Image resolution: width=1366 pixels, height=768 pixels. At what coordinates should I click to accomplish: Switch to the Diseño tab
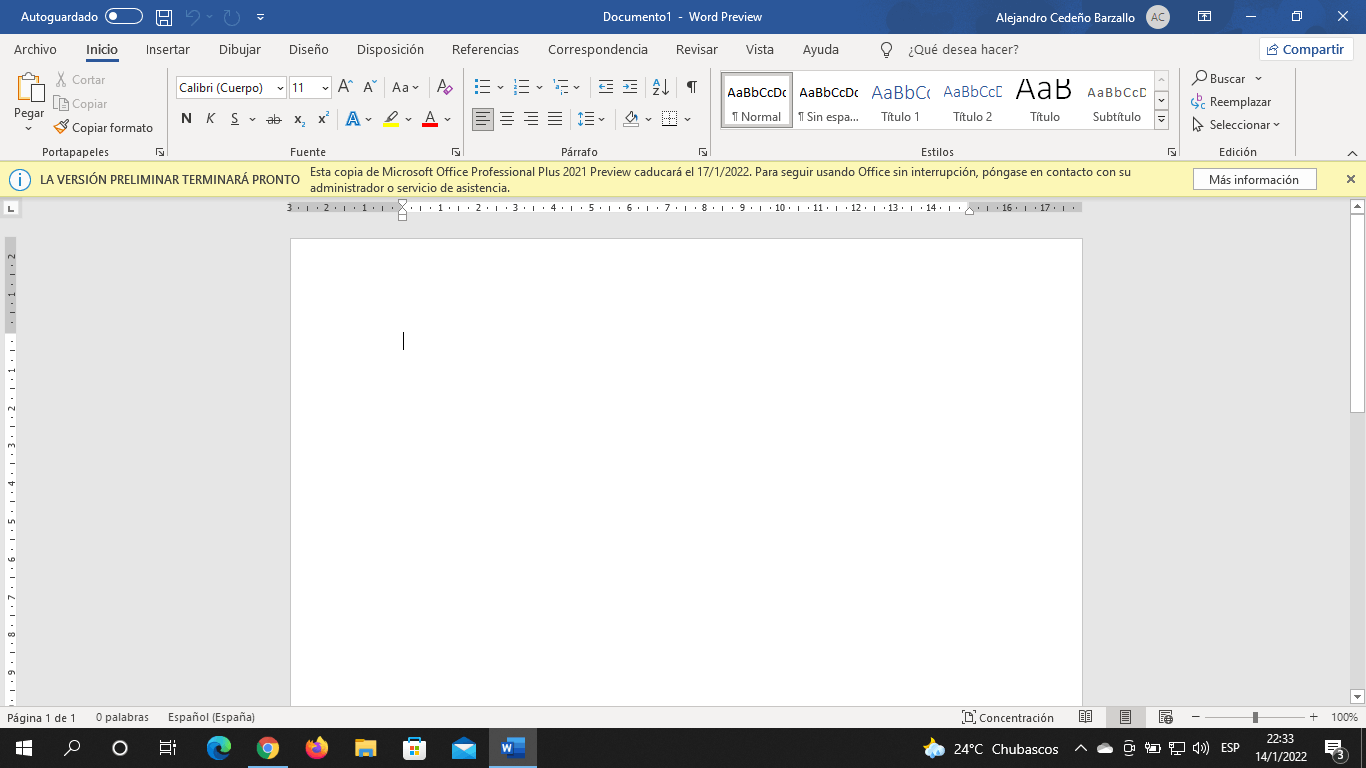pyautogui.click(x=308, y=49)
